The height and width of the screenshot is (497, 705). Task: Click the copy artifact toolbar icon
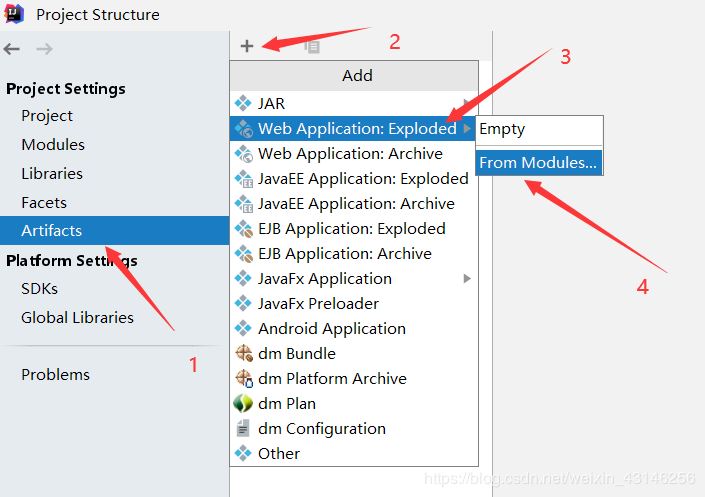coord(312,46)
